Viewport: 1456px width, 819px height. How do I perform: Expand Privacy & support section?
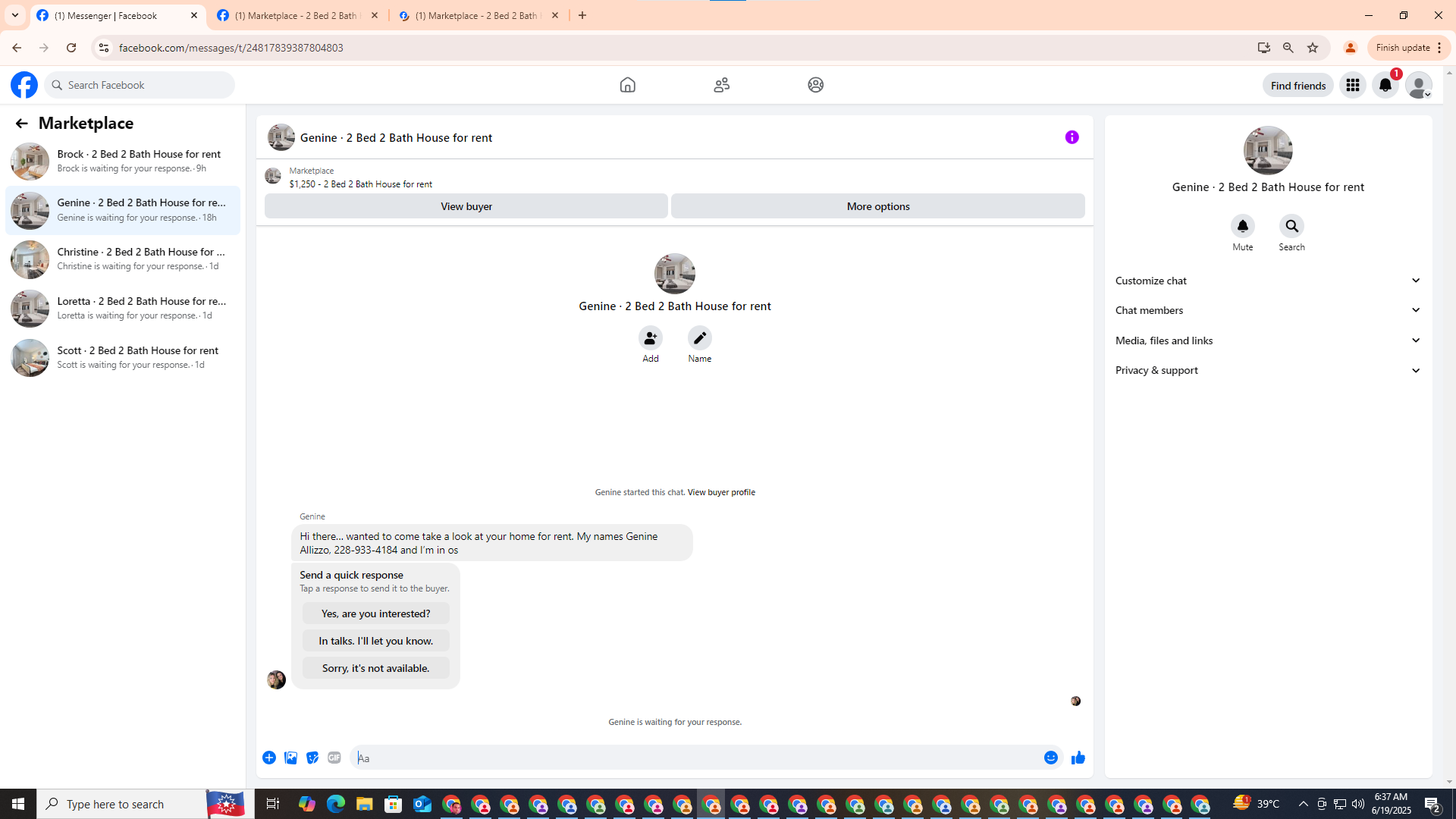click(x=1268, y=370)
